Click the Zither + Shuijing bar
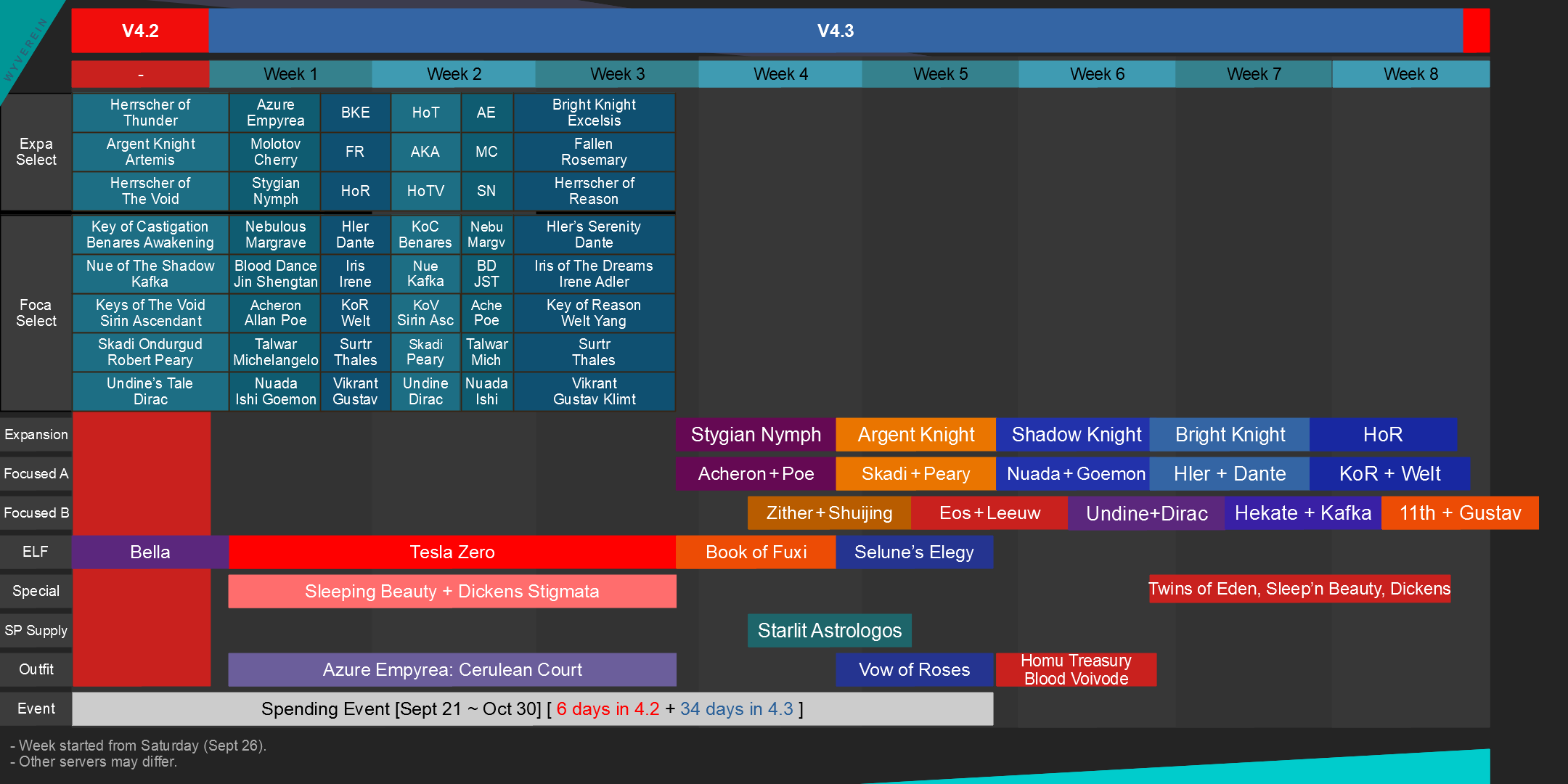 click(x=829, y=513)
